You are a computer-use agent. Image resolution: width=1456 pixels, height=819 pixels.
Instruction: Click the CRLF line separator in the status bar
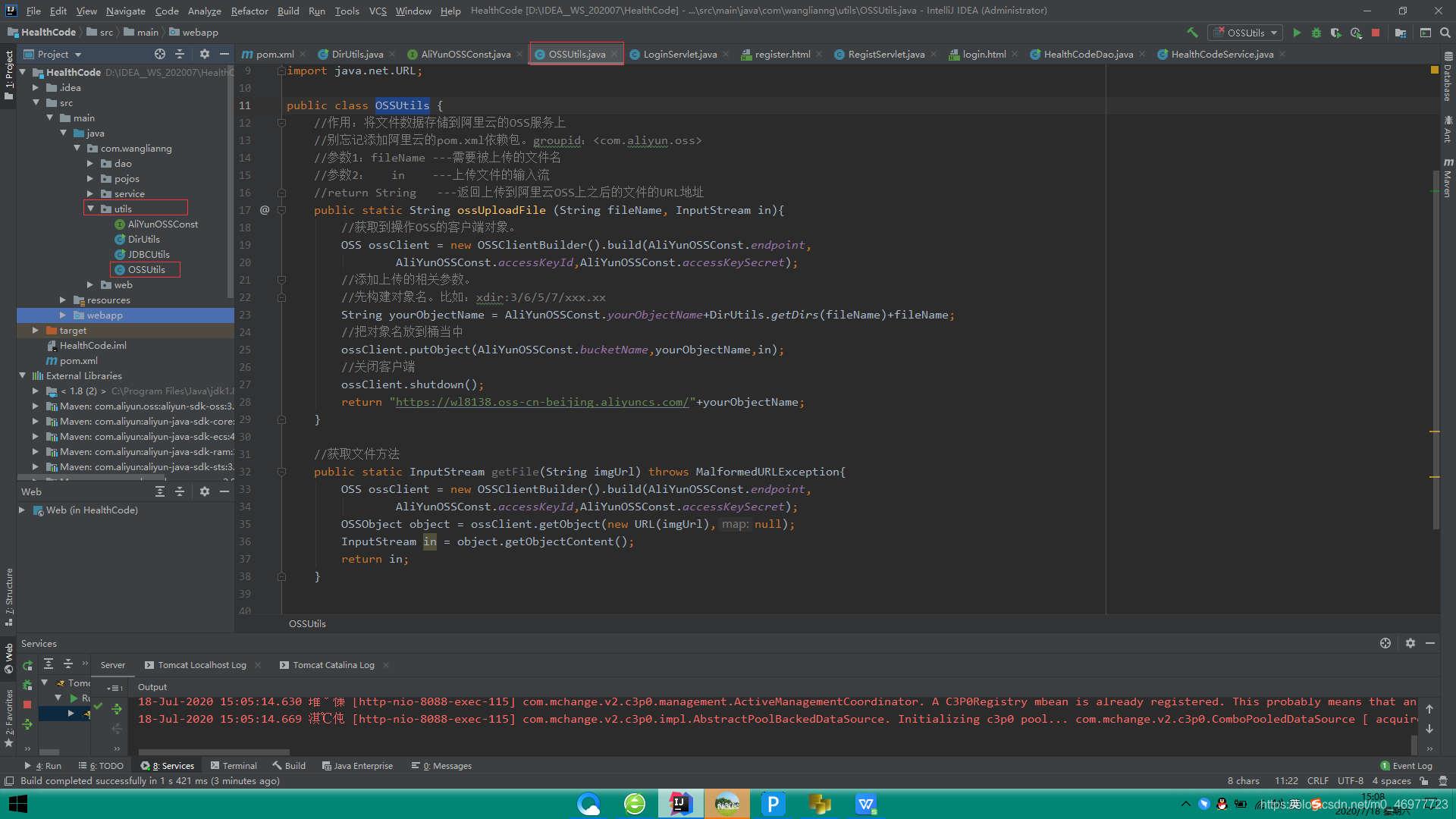click(1318, 781)
